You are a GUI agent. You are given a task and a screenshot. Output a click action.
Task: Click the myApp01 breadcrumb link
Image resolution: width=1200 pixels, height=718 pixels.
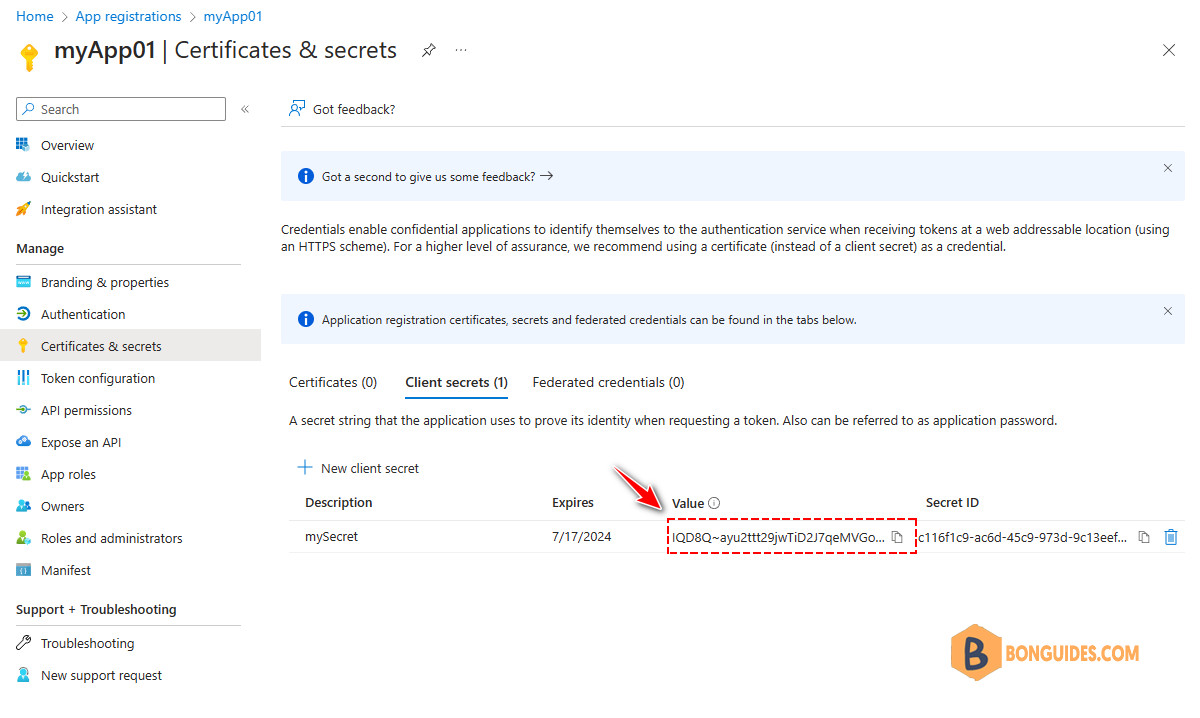tap(233, 16)
